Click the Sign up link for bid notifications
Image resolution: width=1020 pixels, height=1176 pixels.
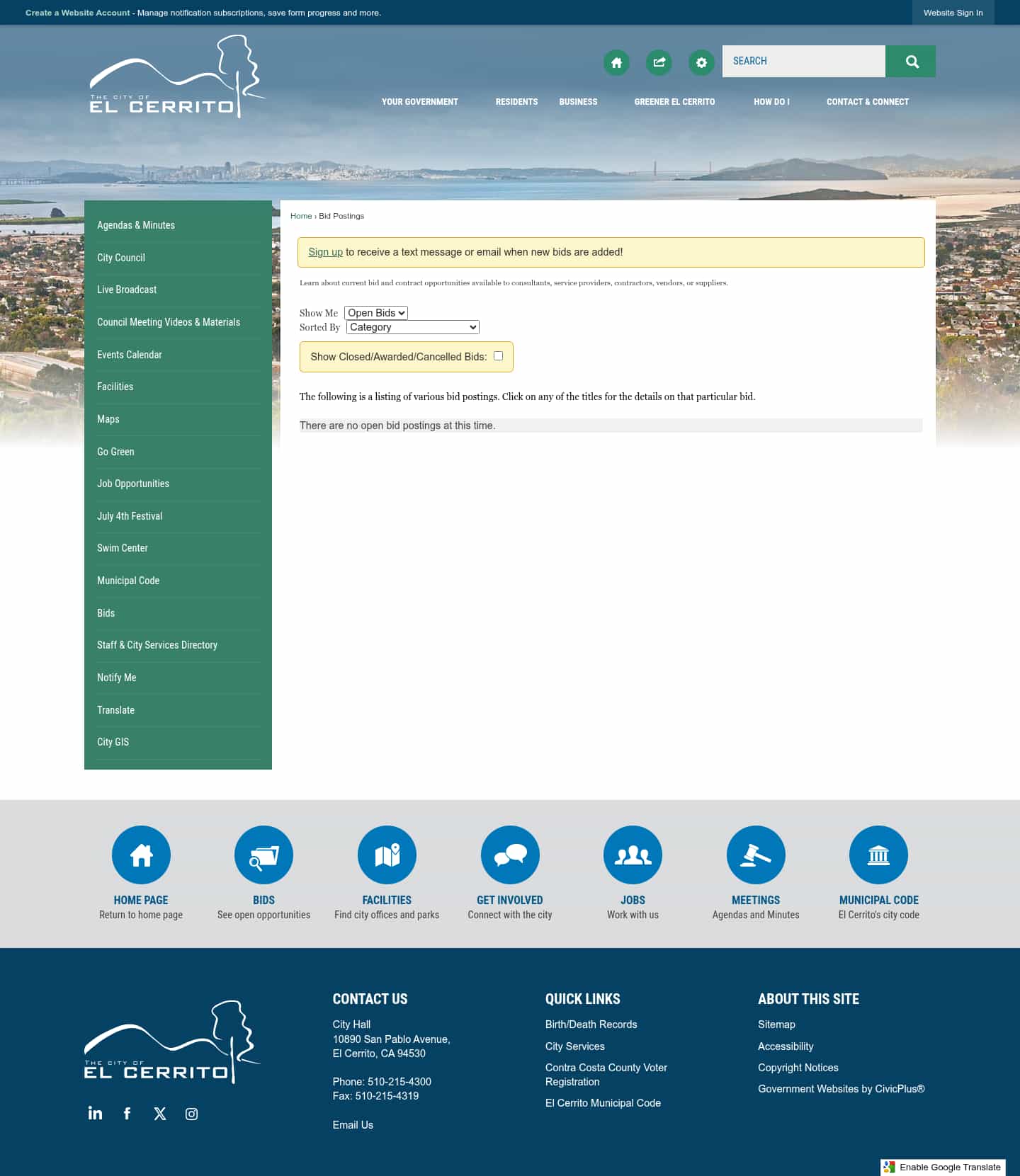click(x=325, y=252)
